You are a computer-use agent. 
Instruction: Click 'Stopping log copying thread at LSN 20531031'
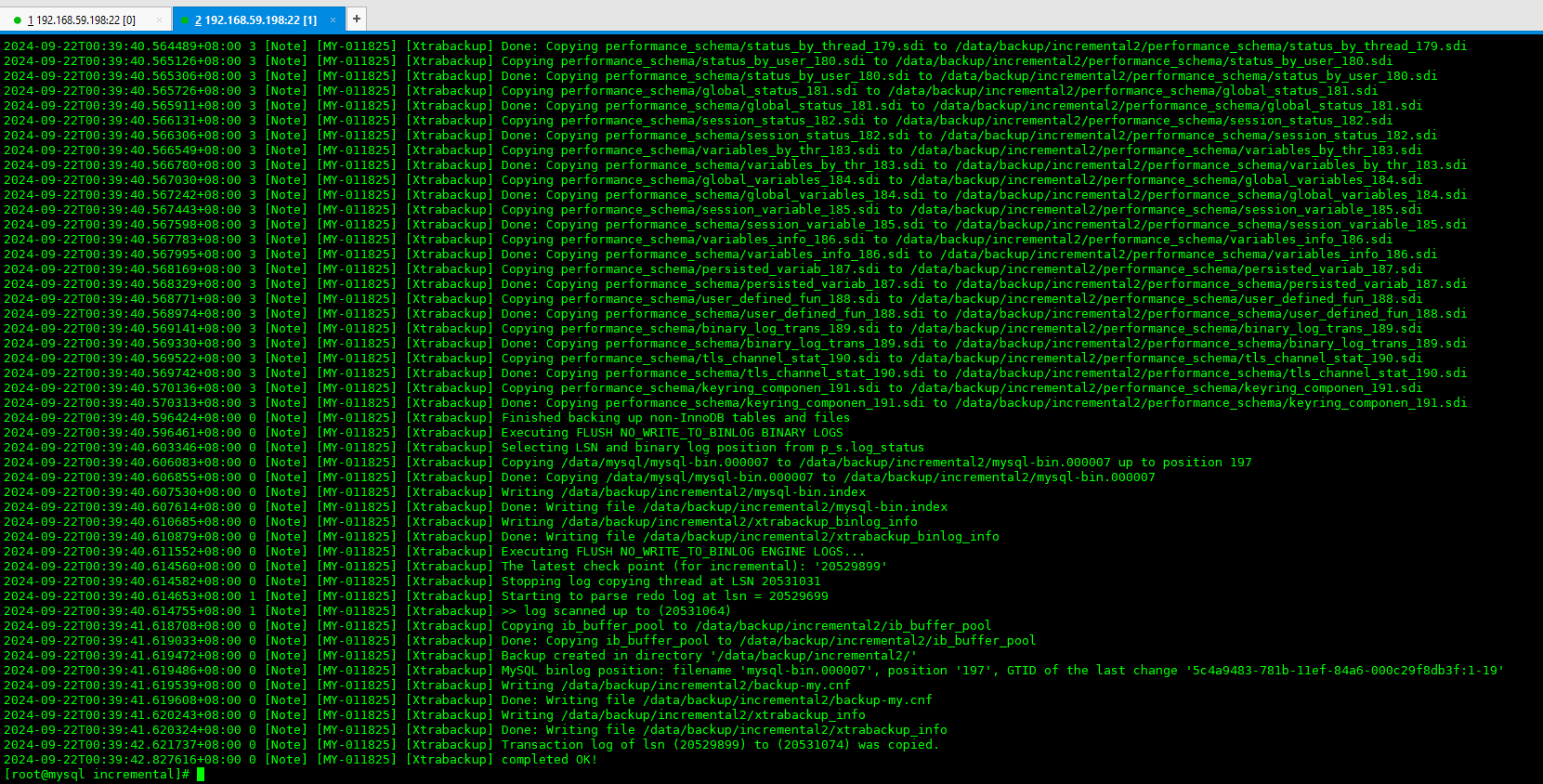coord(412,581)
